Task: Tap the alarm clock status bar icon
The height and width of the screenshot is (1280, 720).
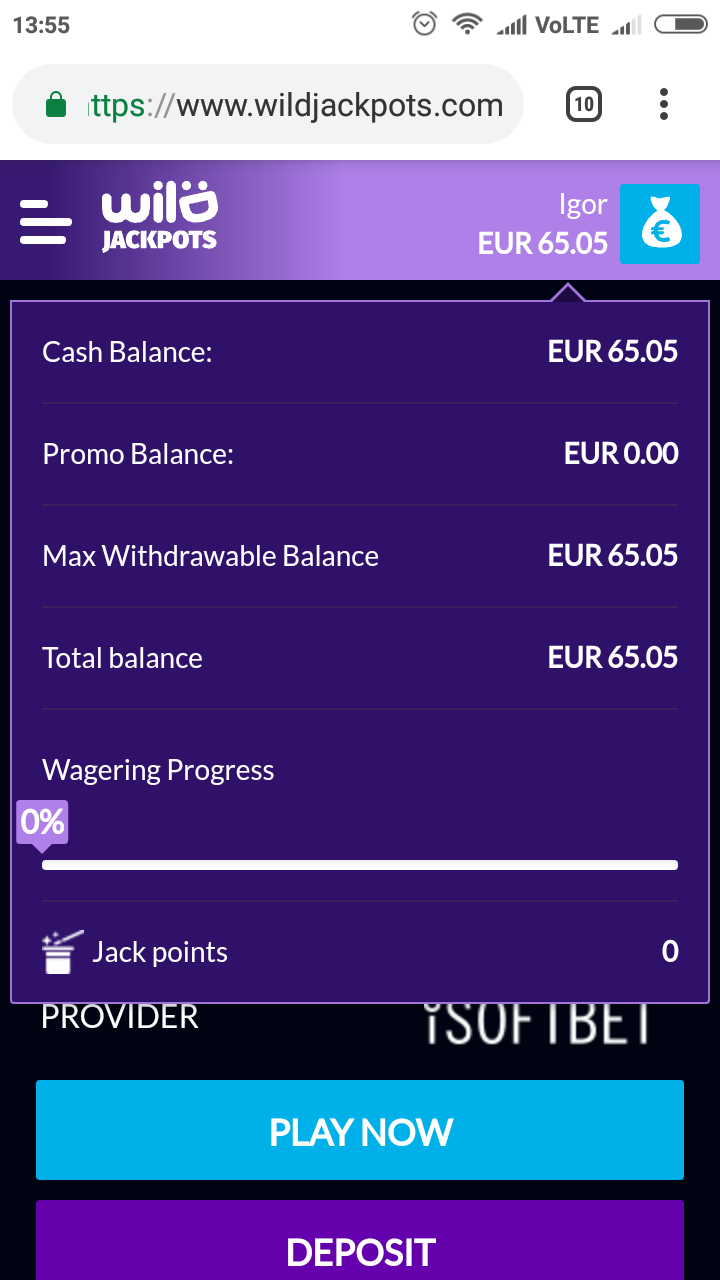Action: (x=425, y=25)
